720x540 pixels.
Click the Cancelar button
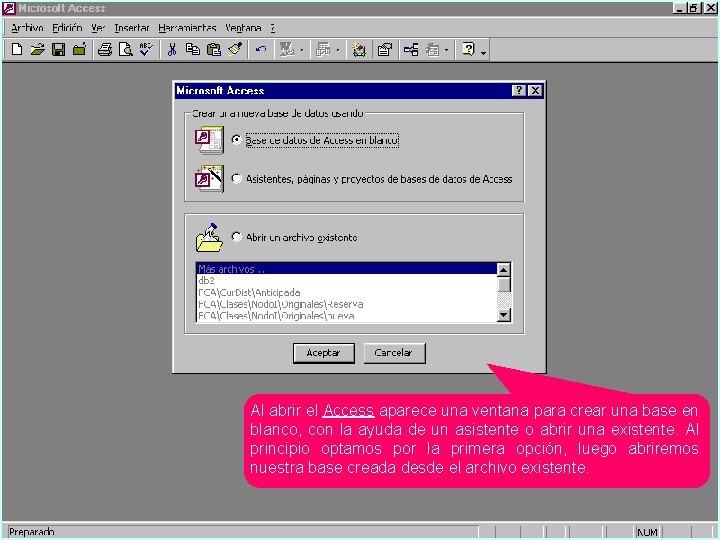(394, 353)
